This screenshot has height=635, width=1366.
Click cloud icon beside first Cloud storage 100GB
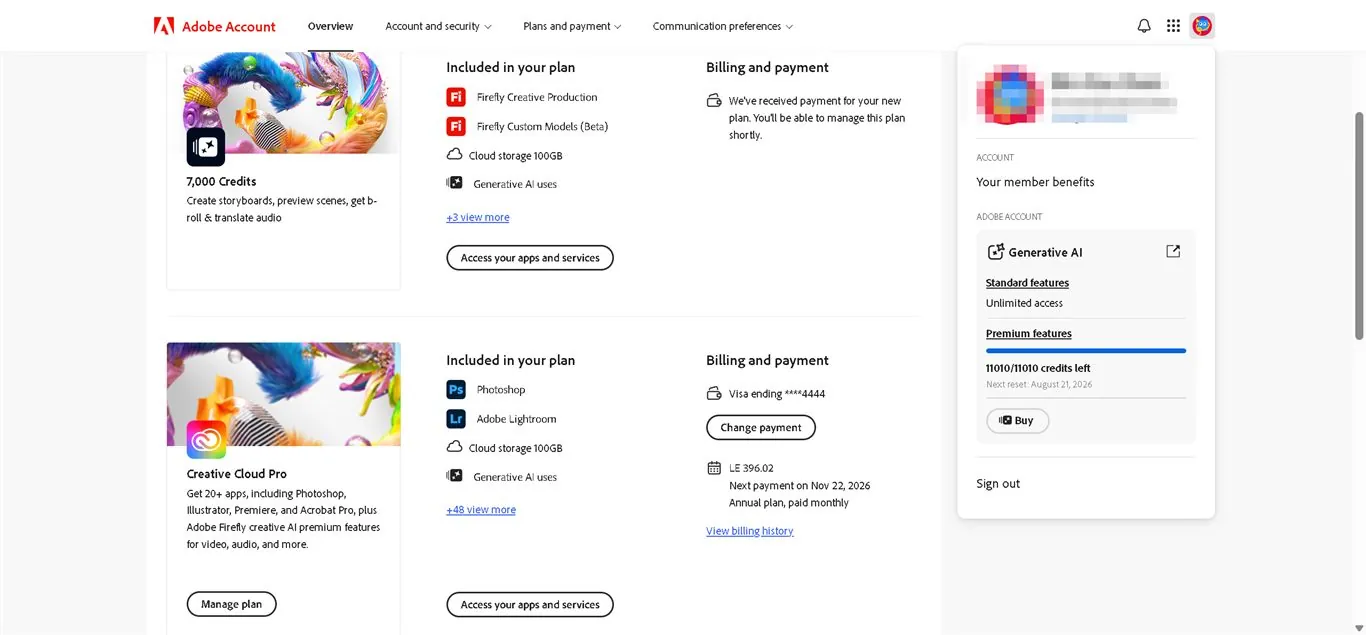pos(454,155)
